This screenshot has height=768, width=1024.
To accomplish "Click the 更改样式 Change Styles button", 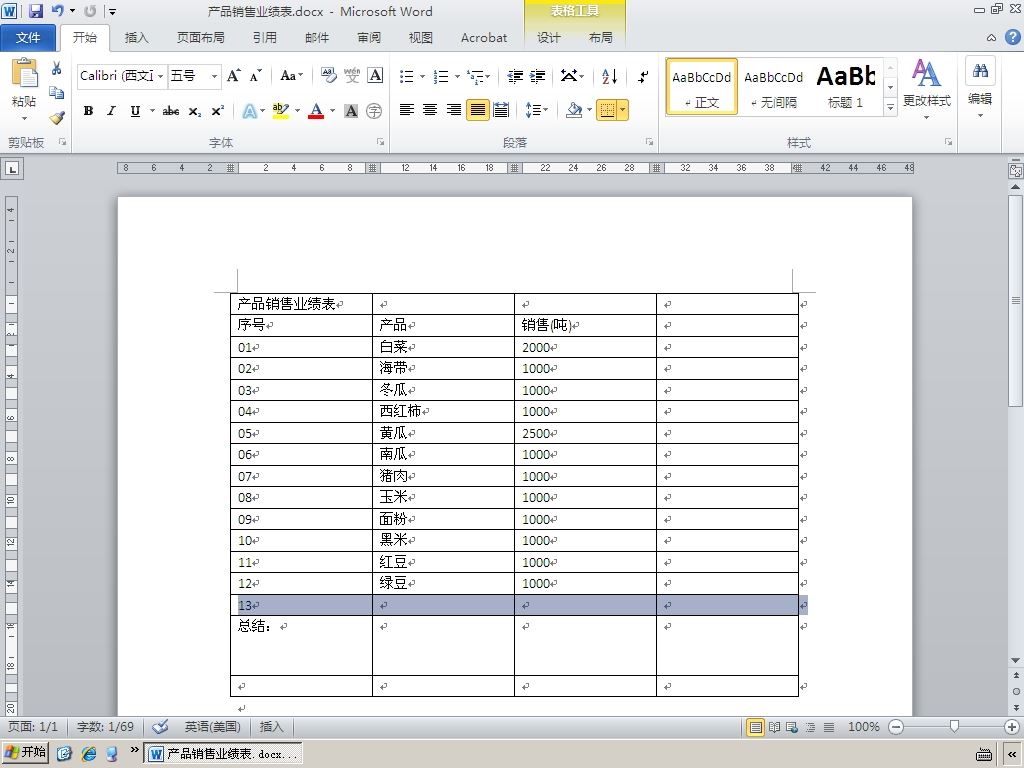I will (926, 88).
